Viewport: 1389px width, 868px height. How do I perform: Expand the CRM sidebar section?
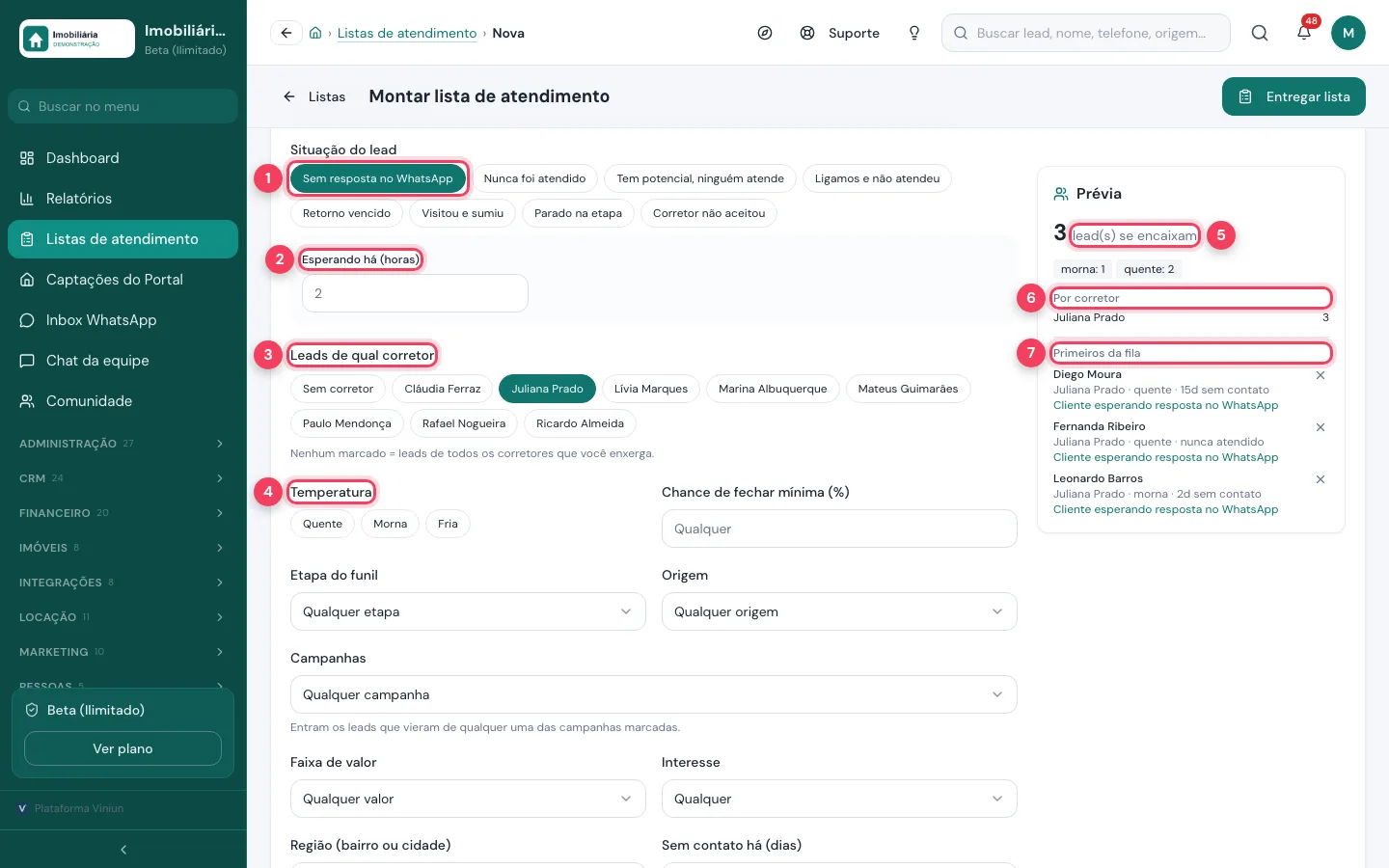point(123,478)
